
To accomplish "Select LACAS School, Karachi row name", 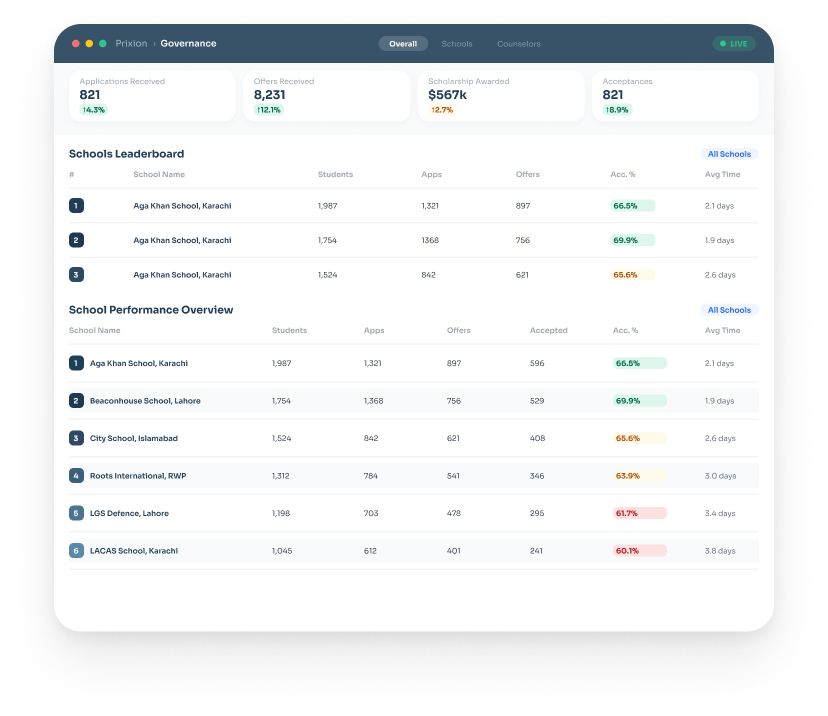I will pyautogui.click(x=134, y=551).
